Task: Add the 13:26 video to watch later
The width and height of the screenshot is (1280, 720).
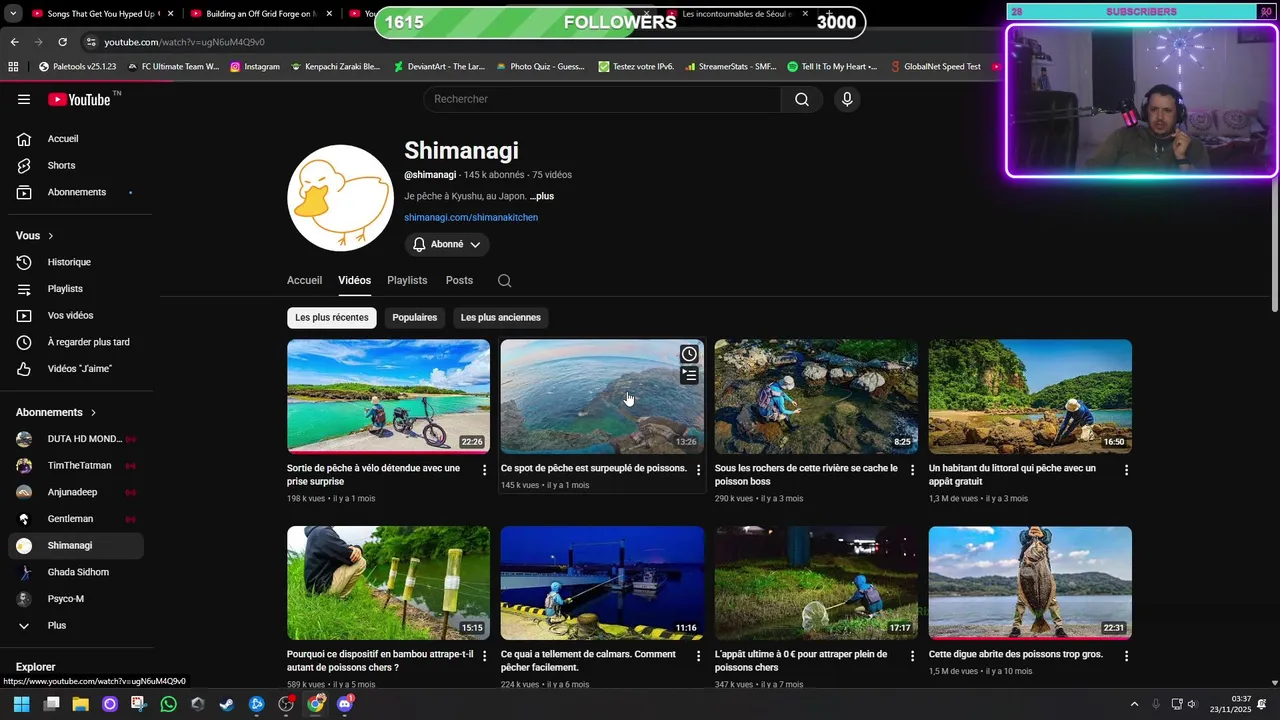Action: 689,354
